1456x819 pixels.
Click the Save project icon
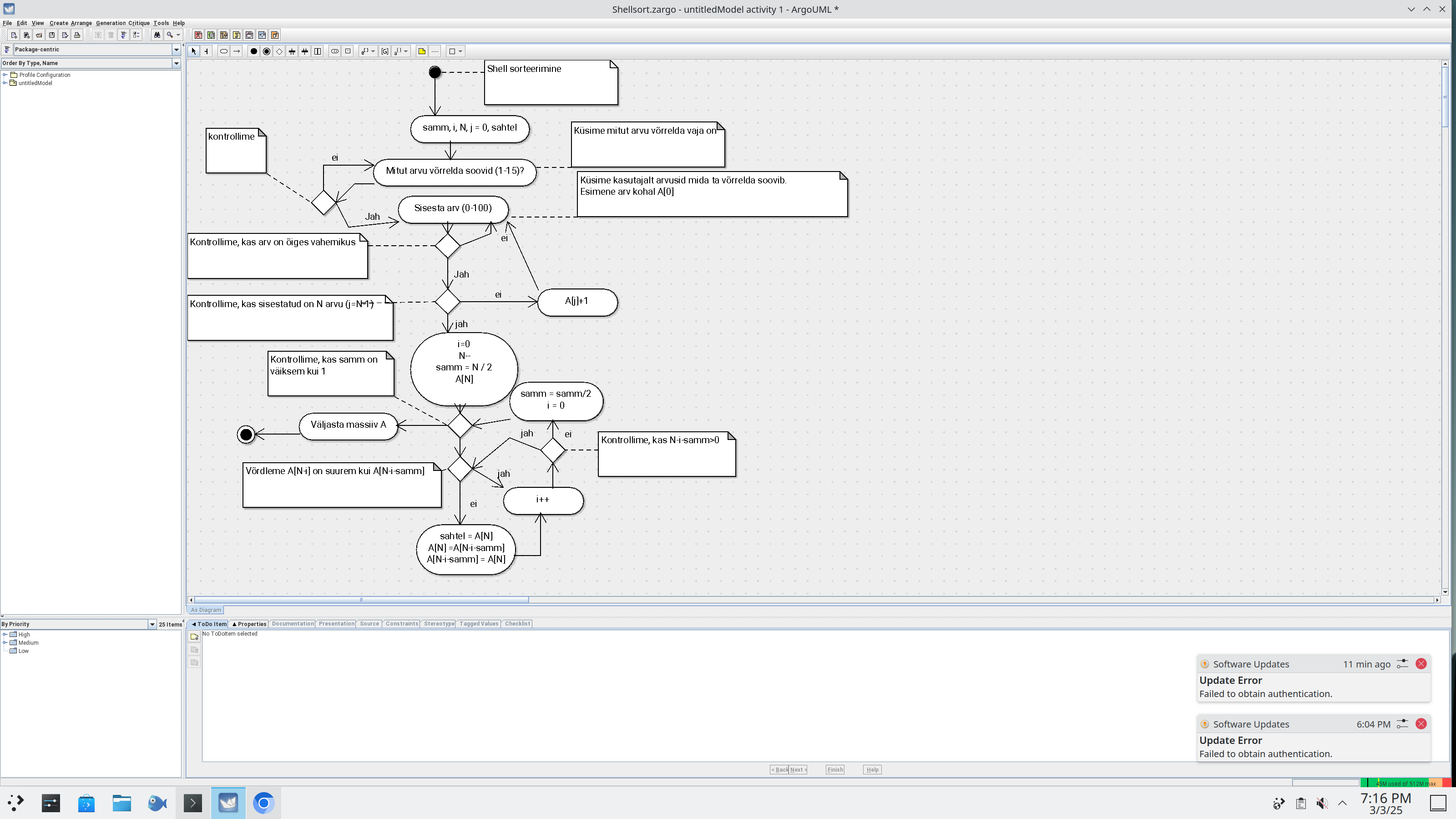[51, 35]
